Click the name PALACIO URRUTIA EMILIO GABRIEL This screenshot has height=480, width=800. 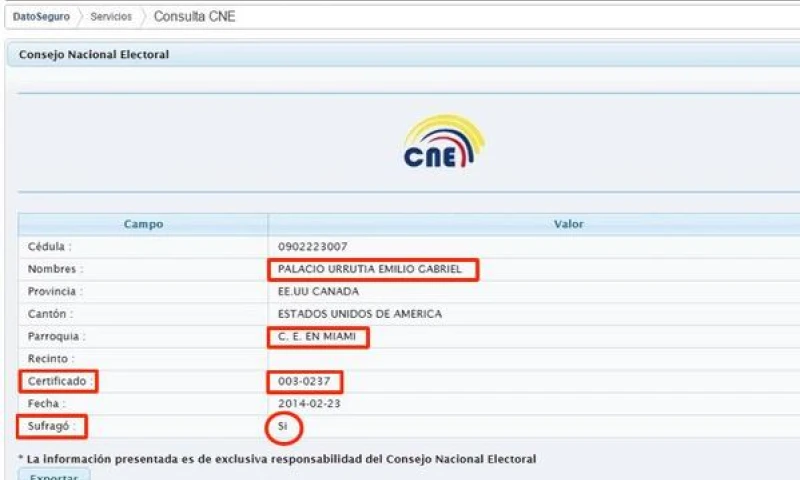click(371, 269)
